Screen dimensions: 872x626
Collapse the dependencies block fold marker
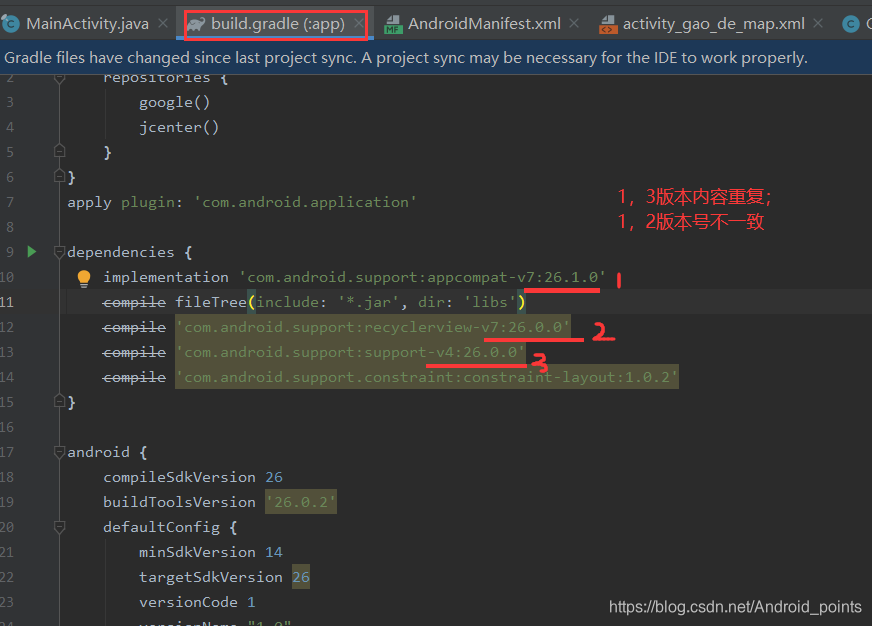click(x=60, y=252)
